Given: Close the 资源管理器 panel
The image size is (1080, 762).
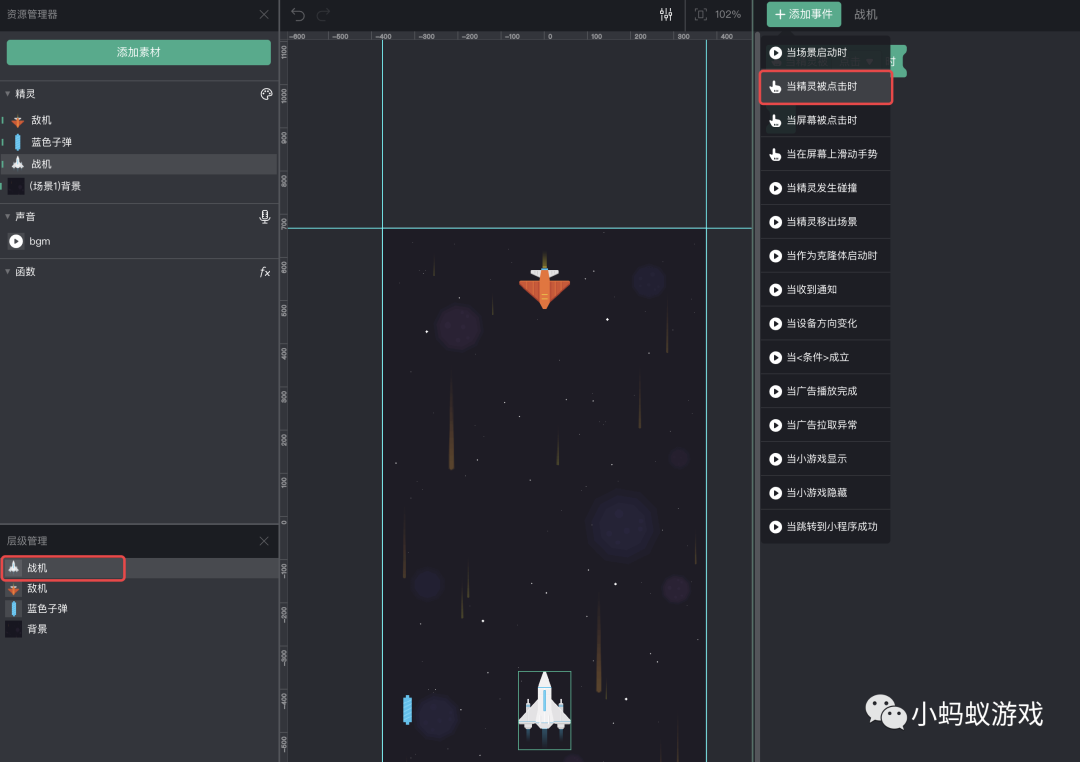Looking at the screenshot, I should tap(264, 14).
